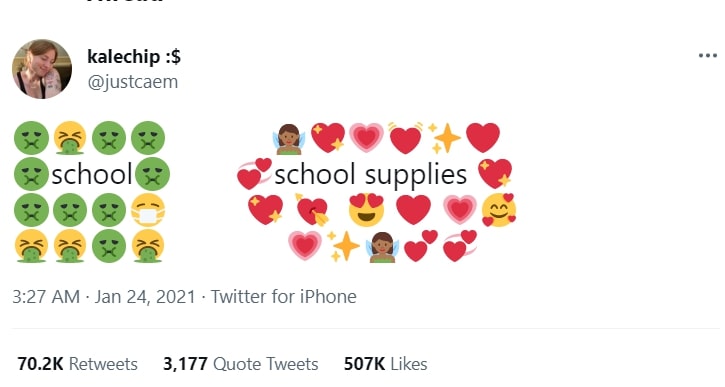Click the @justcaem username handle

pos(133,82)
